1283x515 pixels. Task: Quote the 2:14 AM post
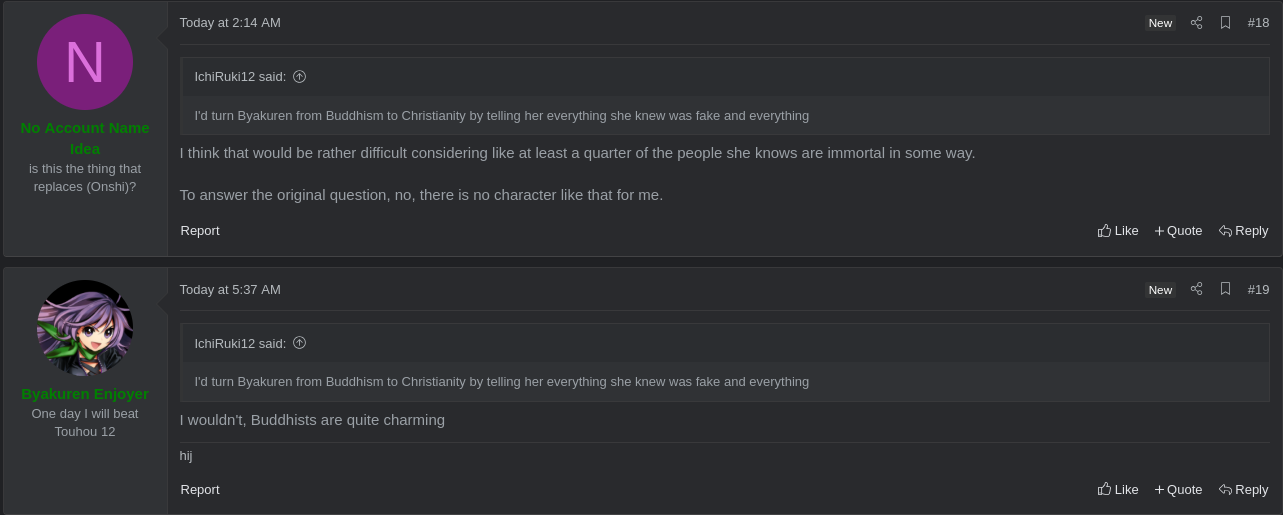[x=1178, y=231]
